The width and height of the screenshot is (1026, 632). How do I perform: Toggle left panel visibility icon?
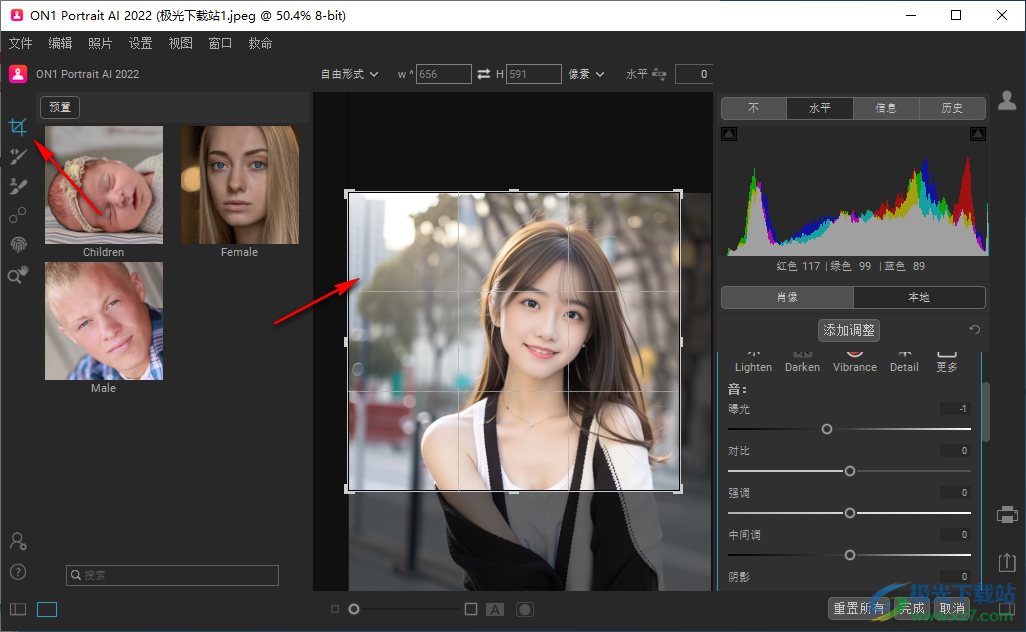[x=18, y=609]
